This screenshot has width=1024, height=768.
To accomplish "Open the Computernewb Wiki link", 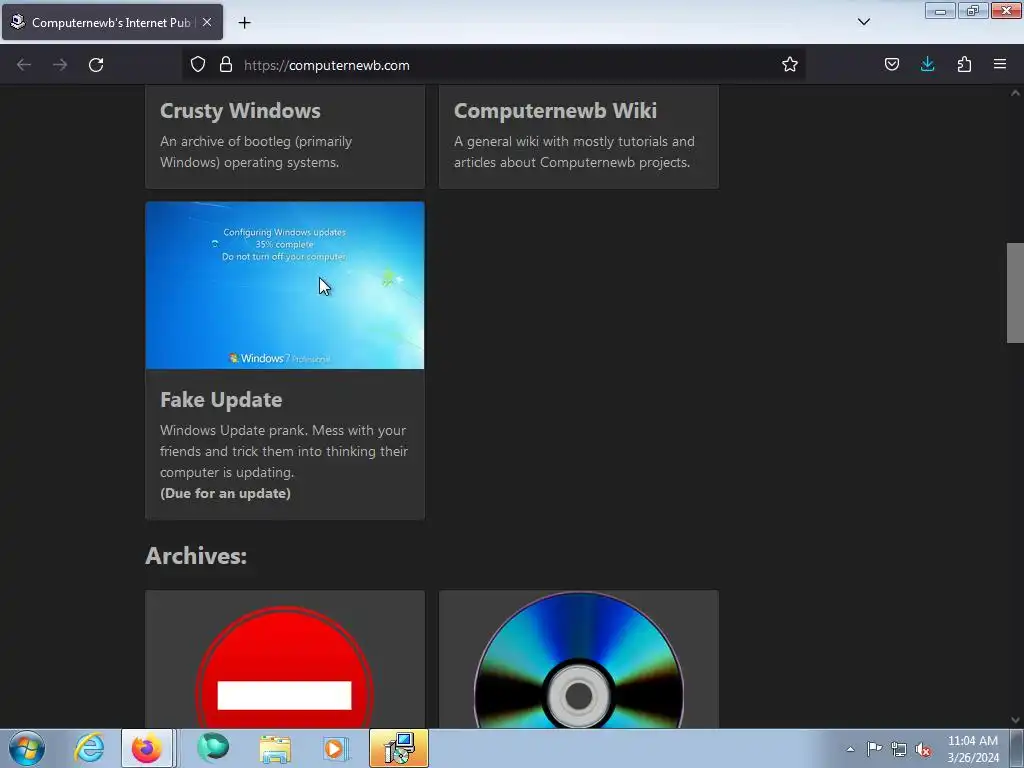I will [555, 111].
